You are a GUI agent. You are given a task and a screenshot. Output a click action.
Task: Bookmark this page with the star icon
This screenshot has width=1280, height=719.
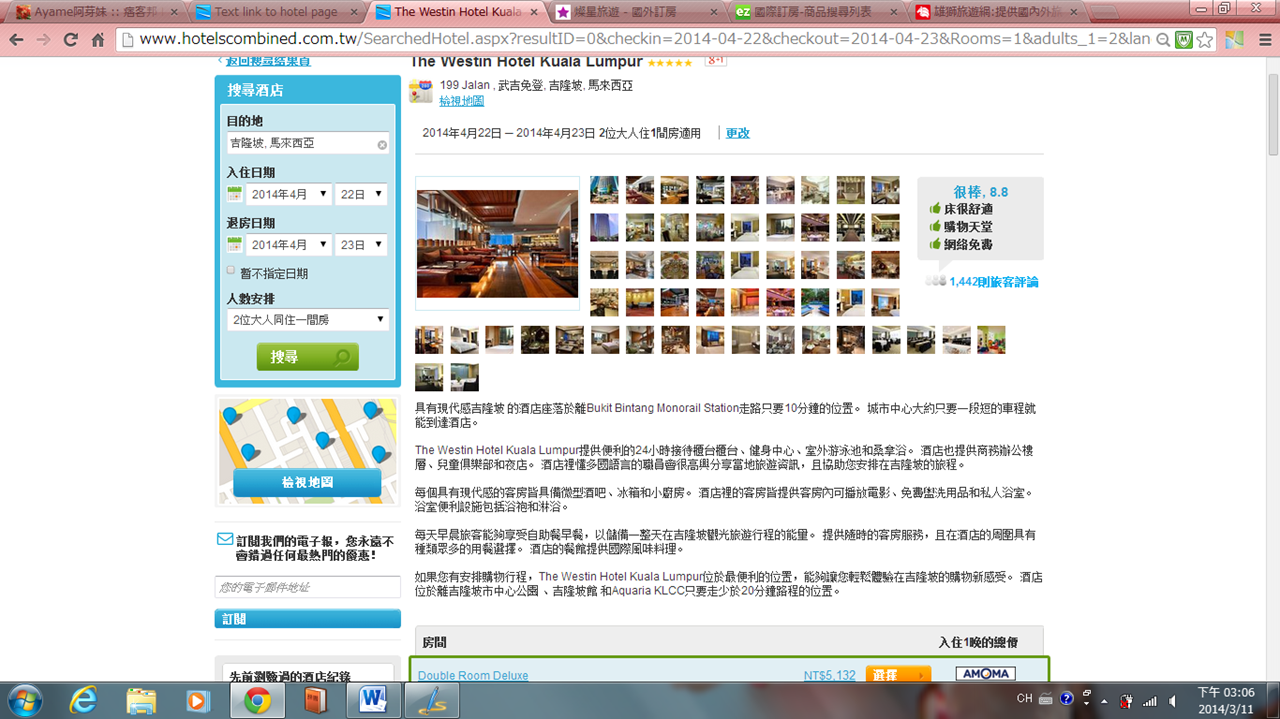(x=1205, y=40)
